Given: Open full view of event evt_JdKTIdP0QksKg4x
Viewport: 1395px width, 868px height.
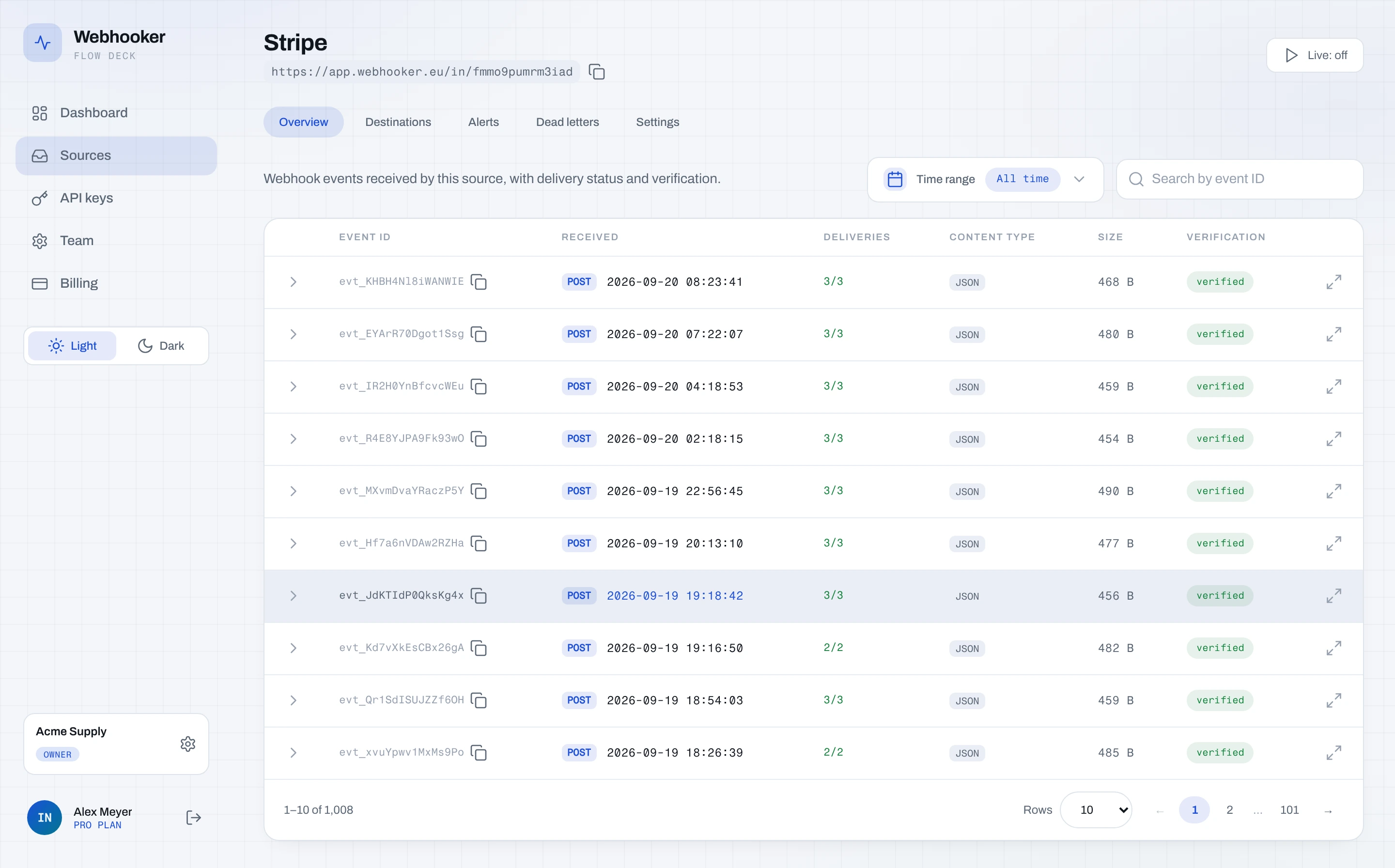Looking at the screenshot, I should 1333,595.
